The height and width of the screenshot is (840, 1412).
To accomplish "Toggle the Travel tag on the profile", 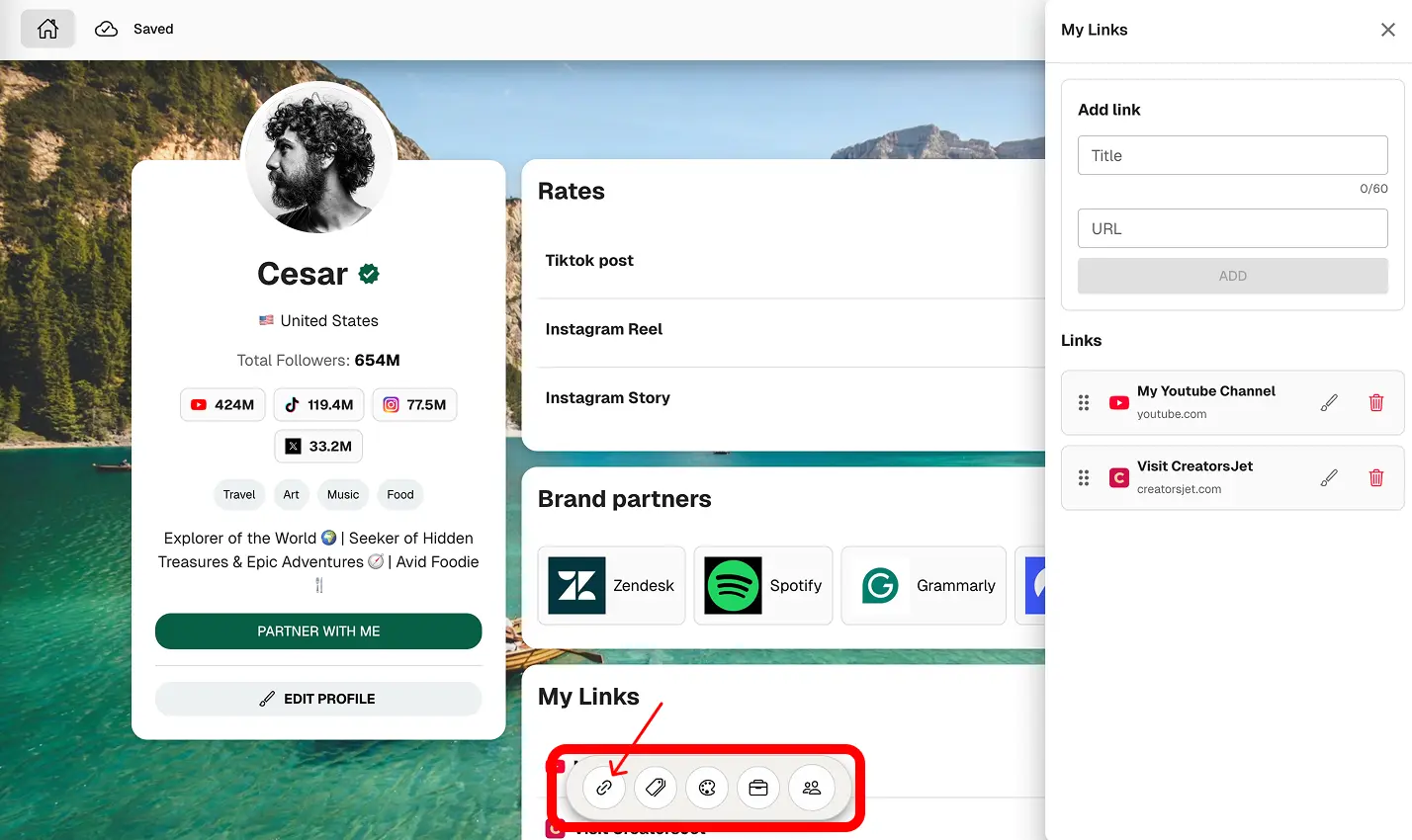I will click(238, 494).
